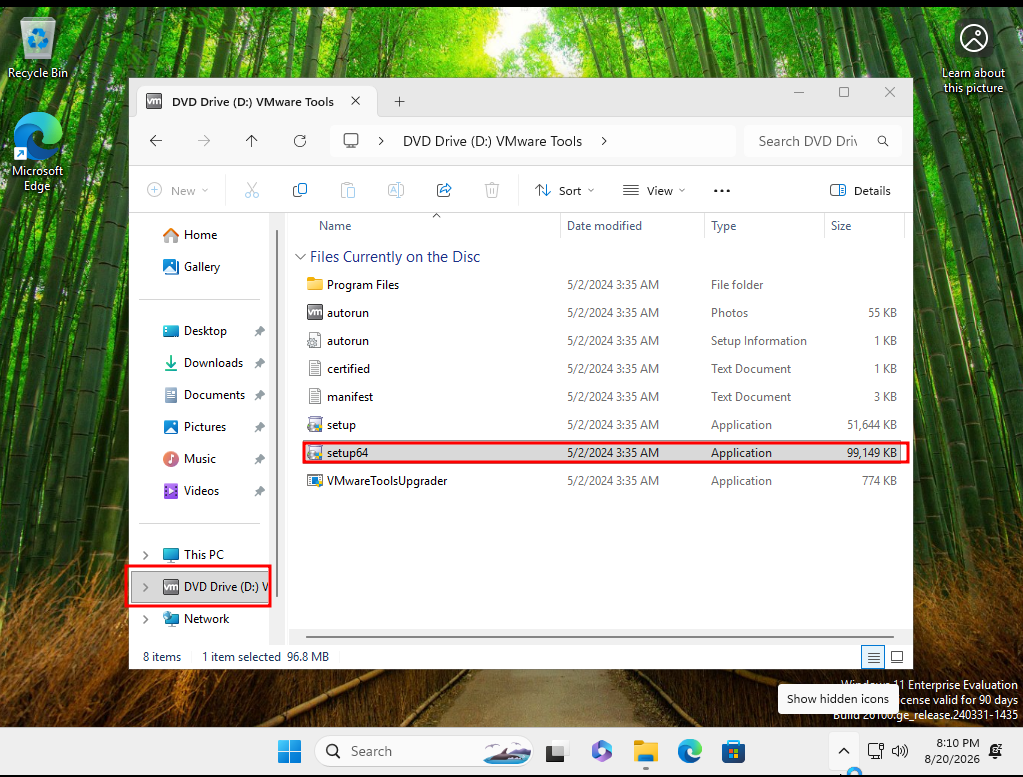Select DVD Drive (D:) VMware Tools tab
The image size is (1023, 777).
pyautogui.click(x=252, y=102)
